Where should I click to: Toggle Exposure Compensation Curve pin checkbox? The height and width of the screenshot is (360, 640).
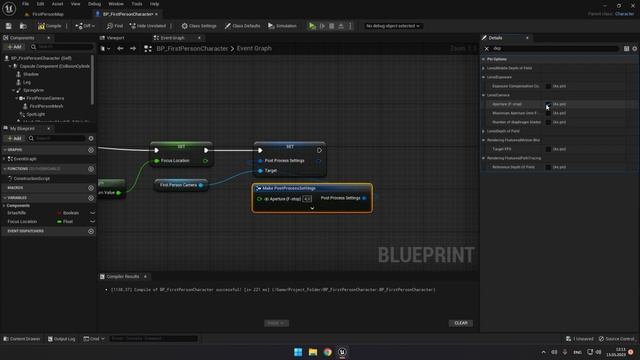548,86
